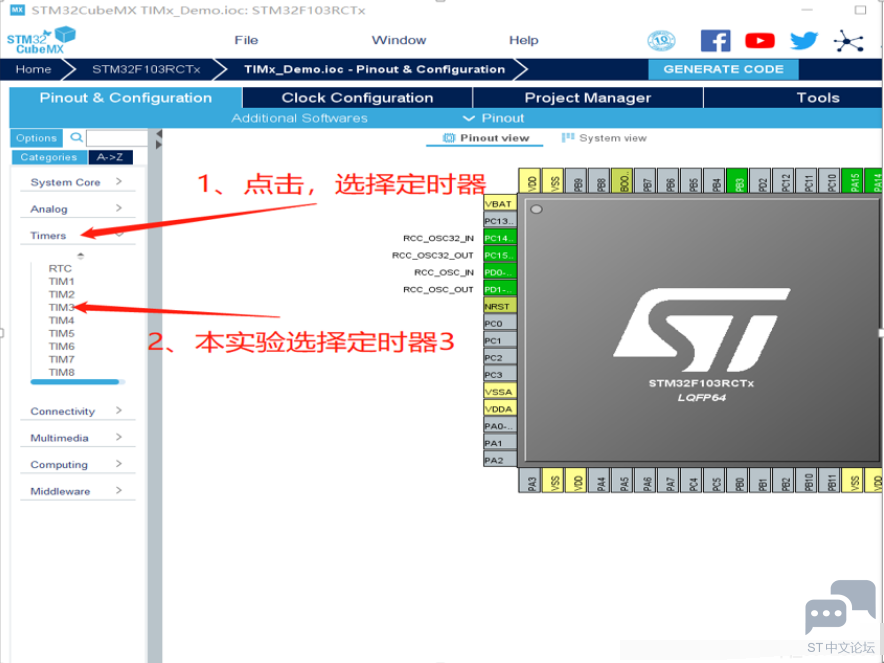The height and width of the screenshot is (663, 884).
Task: Select the VSSA pin
Action: coord(500,391)
